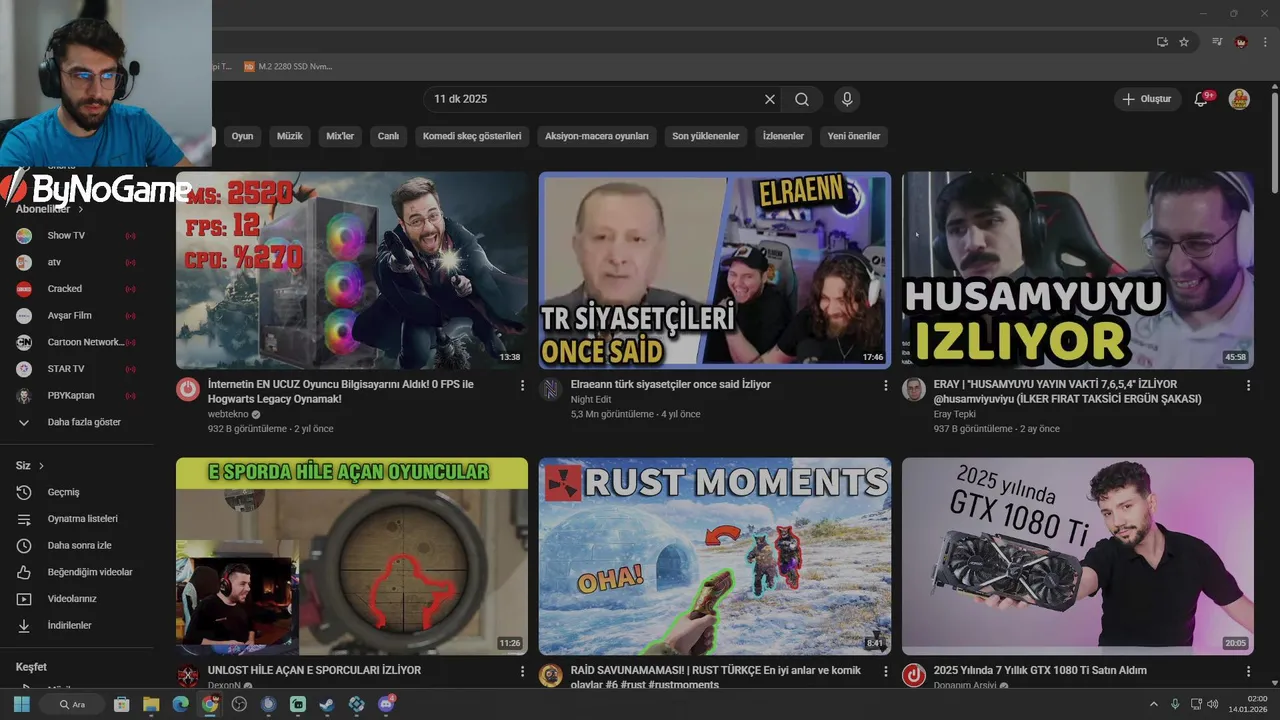Click the Eray Tepki channel avatar
The width and height of the screenshot is (1280, 720).
click(913, 390)
